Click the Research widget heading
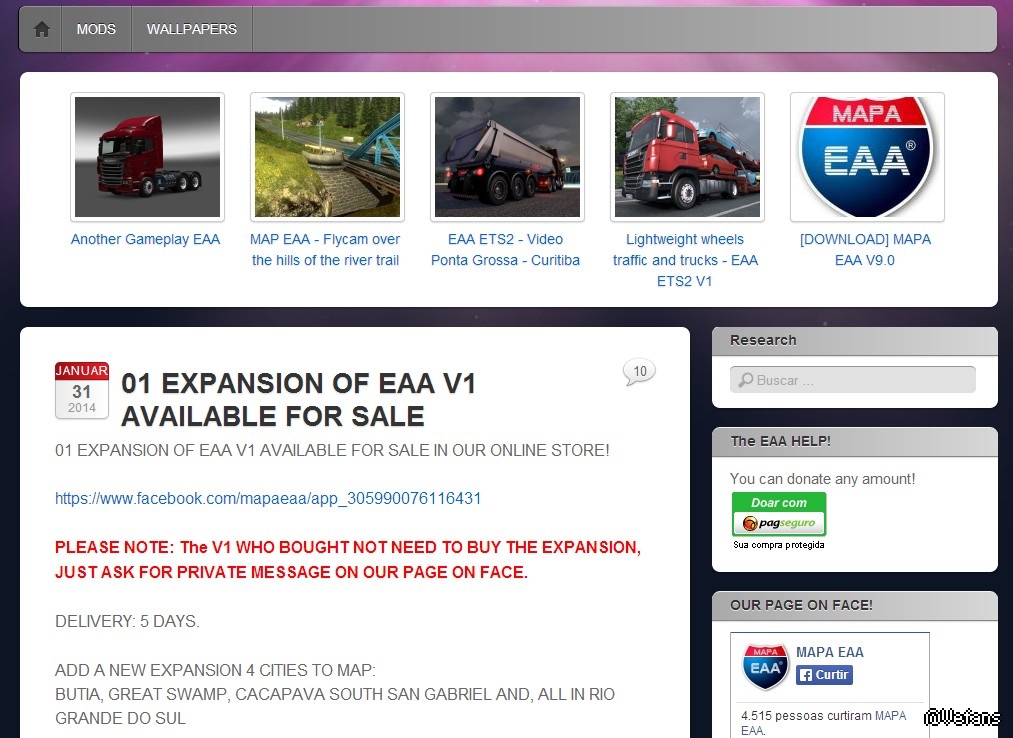The width and height of the screenshot is (1013, 738). pos(763,340)
